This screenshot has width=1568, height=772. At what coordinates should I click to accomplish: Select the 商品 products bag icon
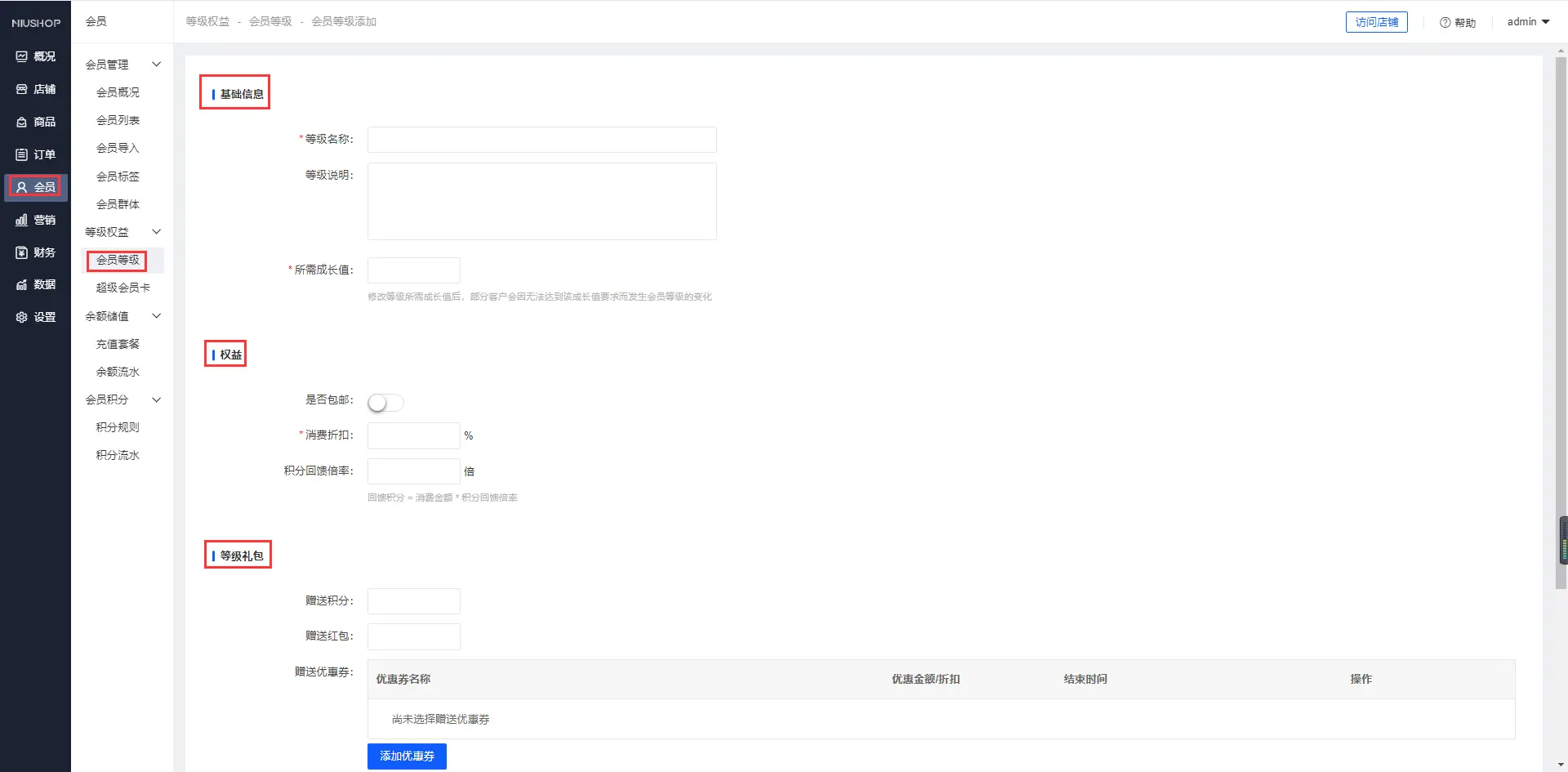coord(22,122)
